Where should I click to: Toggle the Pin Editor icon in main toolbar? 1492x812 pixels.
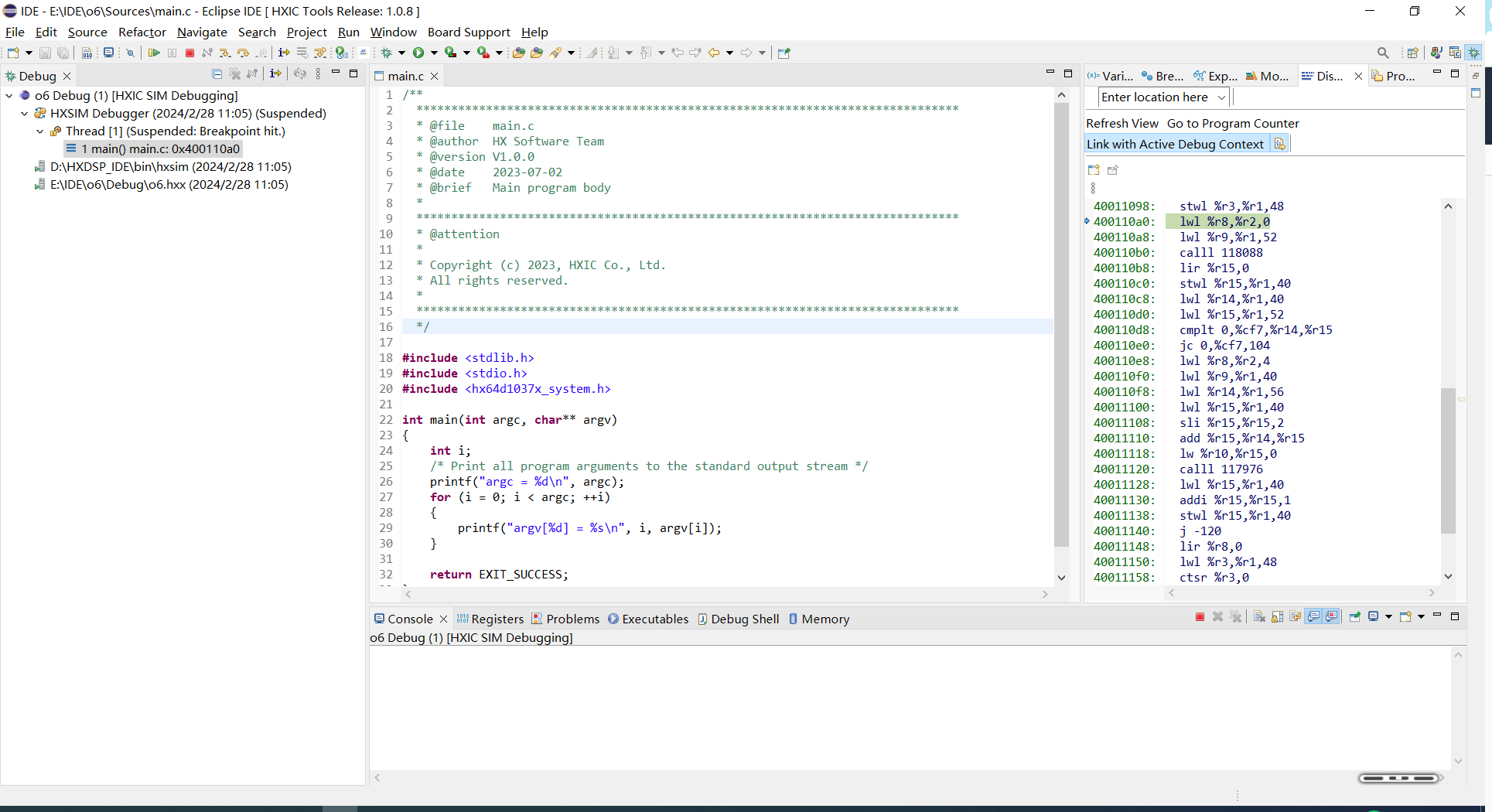pos(784,53)
